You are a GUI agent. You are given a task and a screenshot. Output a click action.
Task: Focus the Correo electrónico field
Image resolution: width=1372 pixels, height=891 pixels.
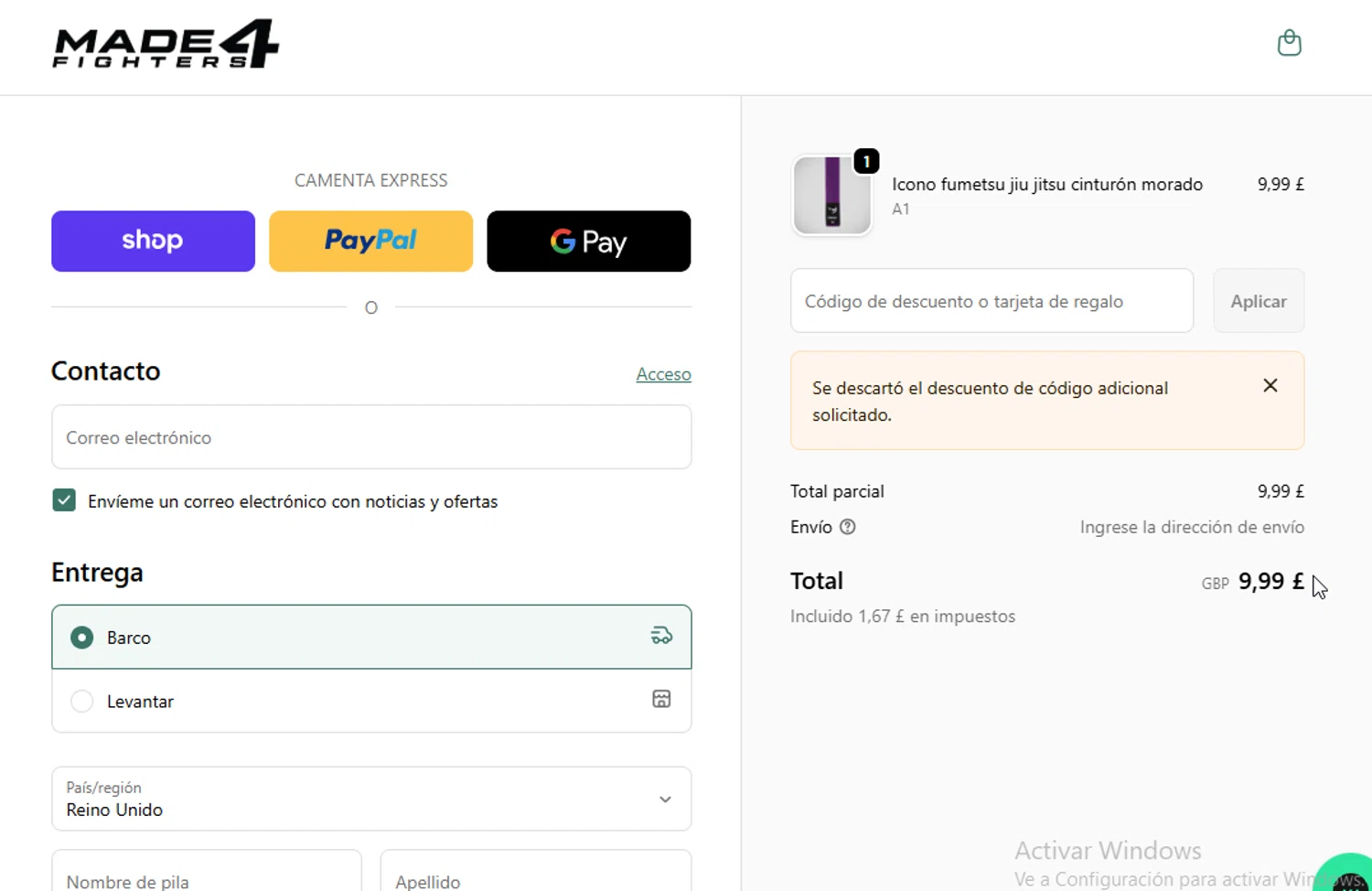(371, 437)
